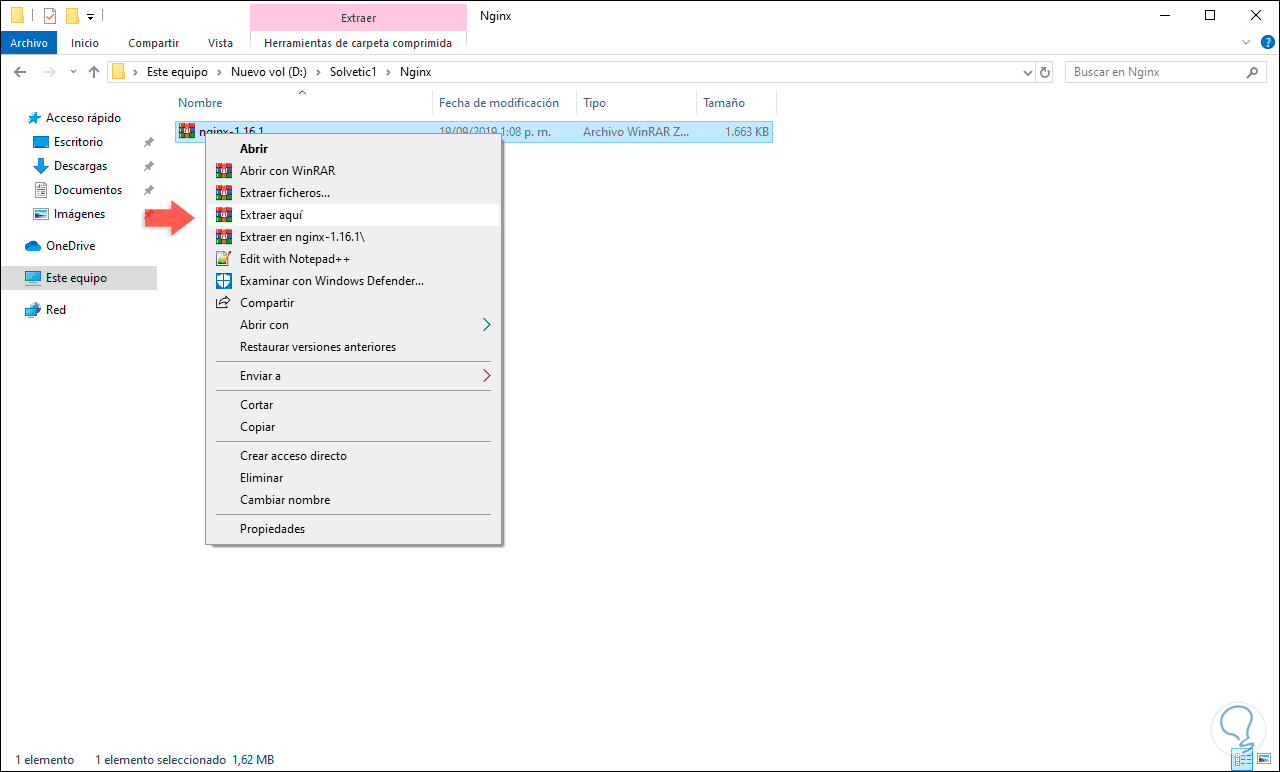This screenshot has width=1280, height=772.
Task: Choose Cambiar nombre in the context menu
Action: click(354, 500)
